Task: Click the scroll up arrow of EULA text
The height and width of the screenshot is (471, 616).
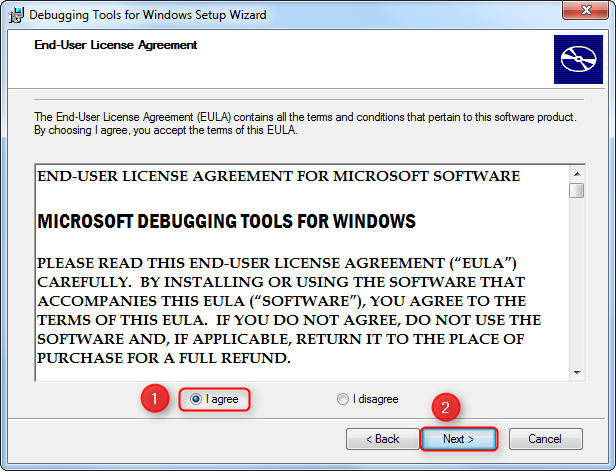Action: tap(577, 174)
